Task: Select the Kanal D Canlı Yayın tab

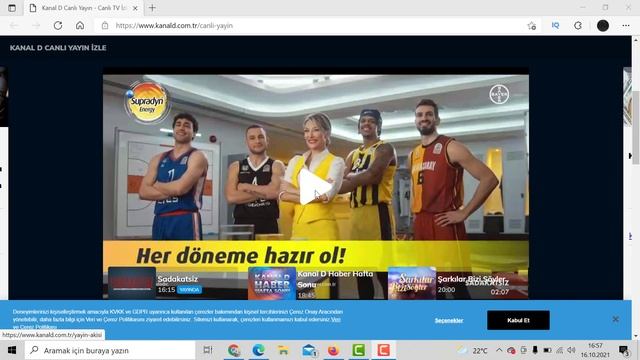Action: pyautogui.click(x=83, y=8)
